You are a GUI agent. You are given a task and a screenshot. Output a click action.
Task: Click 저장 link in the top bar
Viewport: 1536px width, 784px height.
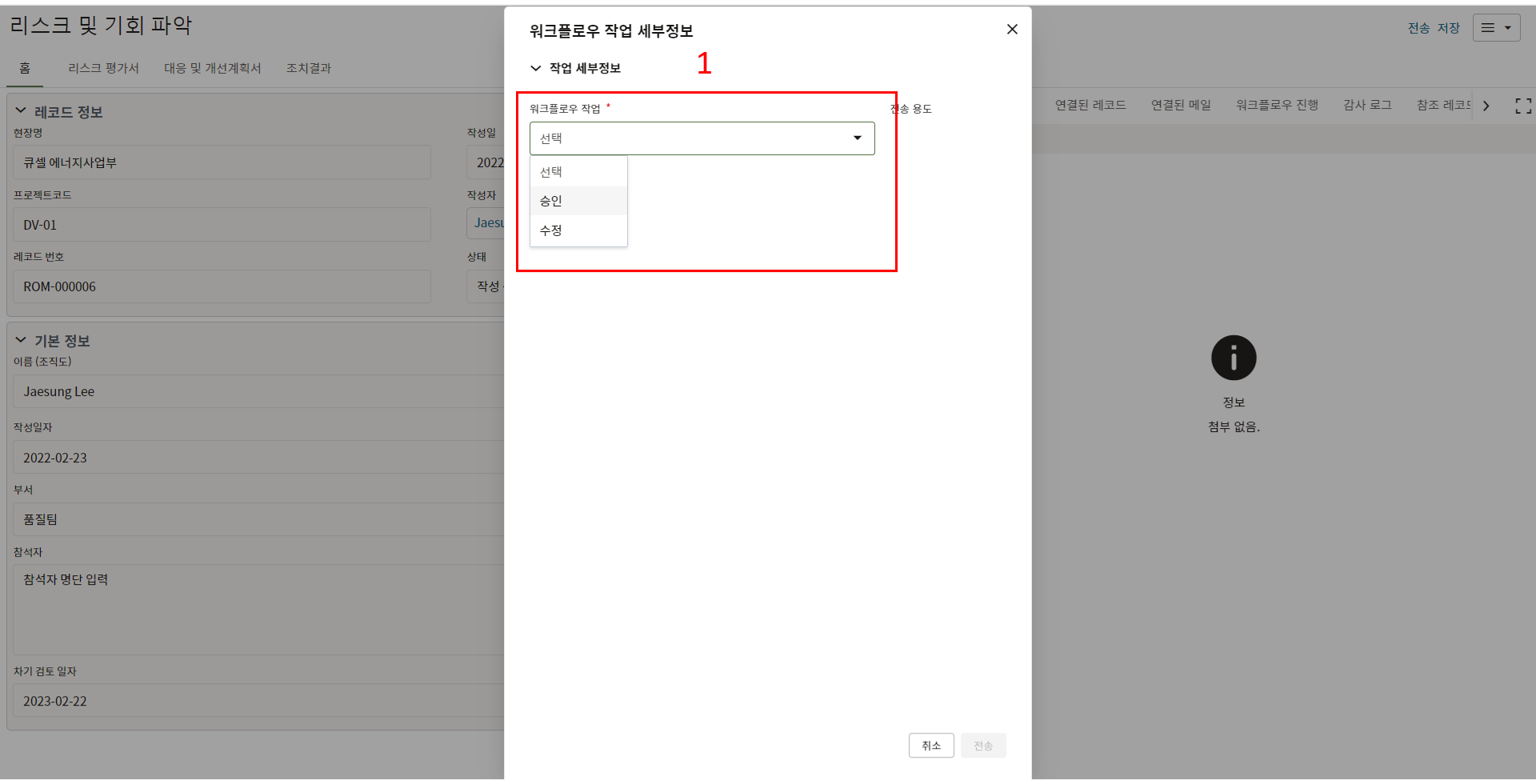[x=1449, y=28]
